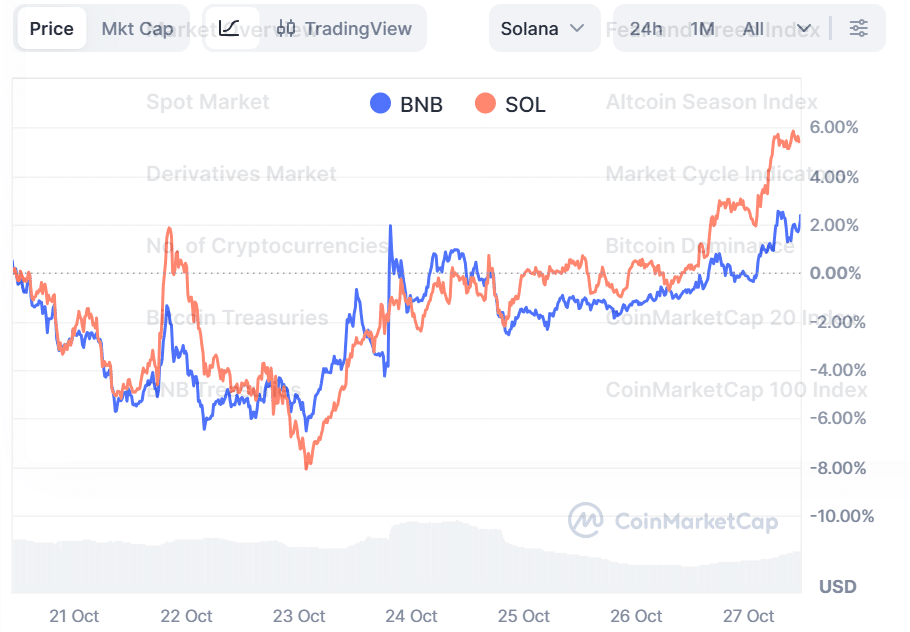This screenshot has height=632, width=910.
Task: Toggle SOL series via legend label
Action: coord(525,104)
